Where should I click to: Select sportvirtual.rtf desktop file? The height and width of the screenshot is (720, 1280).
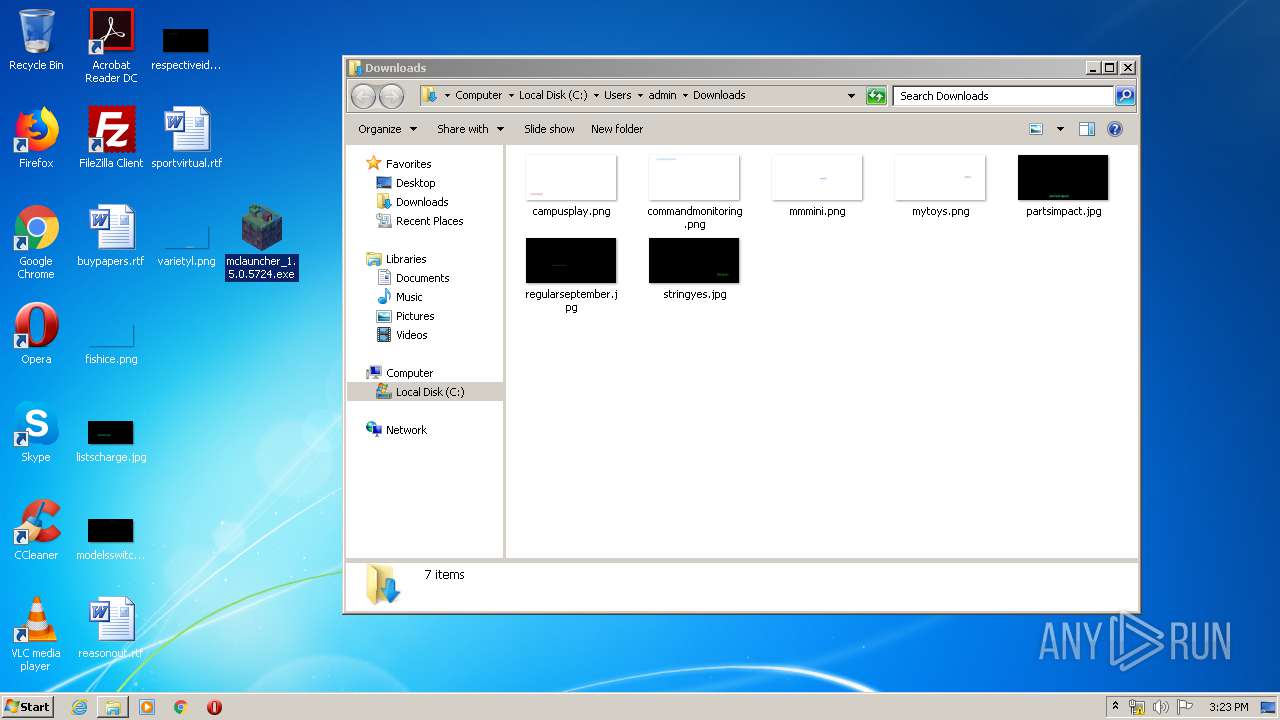[187, 138]
